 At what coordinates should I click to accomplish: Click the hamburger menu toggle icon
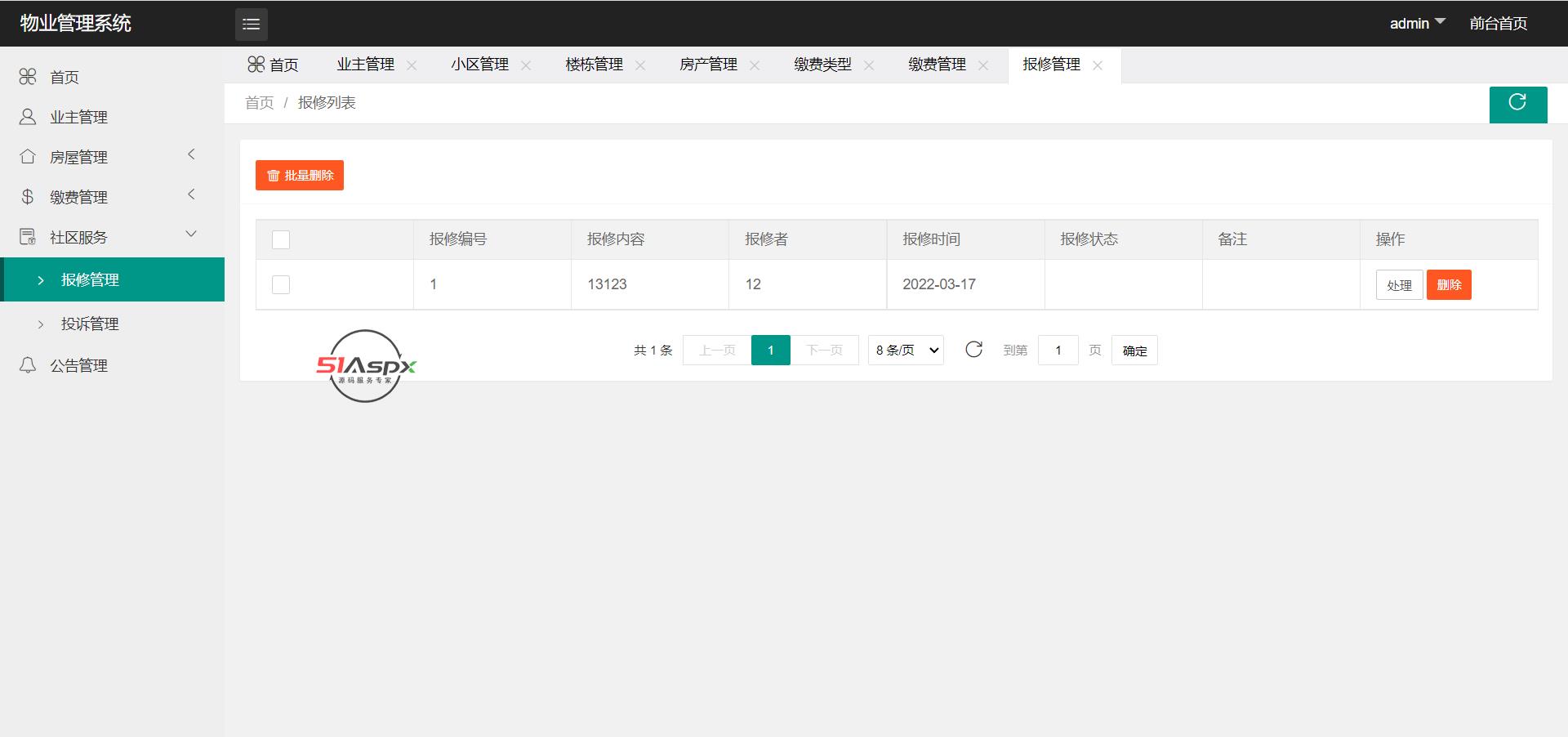click(251, 25)
